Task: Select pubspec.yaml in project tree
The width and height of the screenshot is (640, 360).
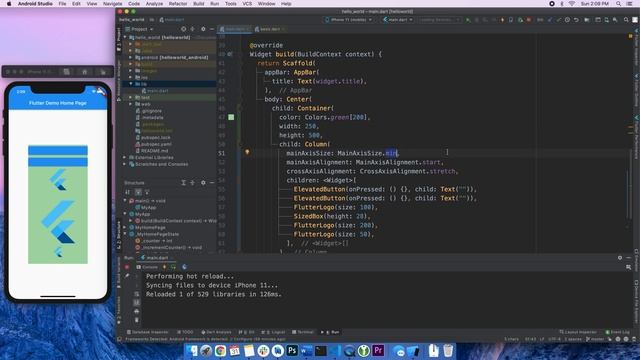Action: point(153,144)
